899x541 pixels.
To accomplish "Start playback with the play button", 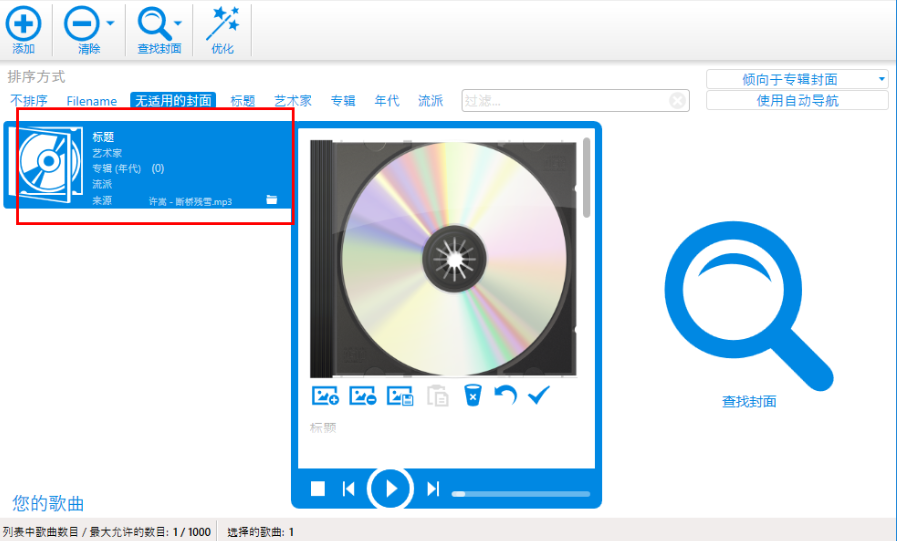I will click(x=390, y=489).
